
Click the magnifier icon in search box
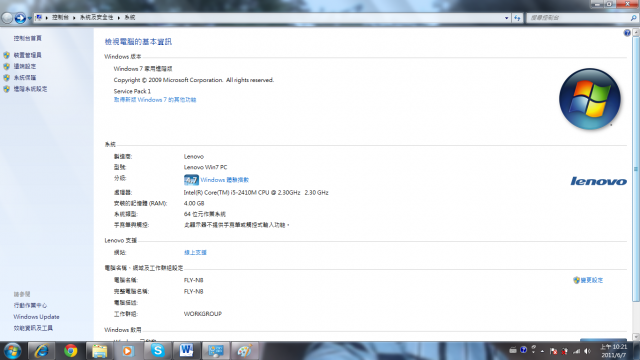tap(633, 18)
